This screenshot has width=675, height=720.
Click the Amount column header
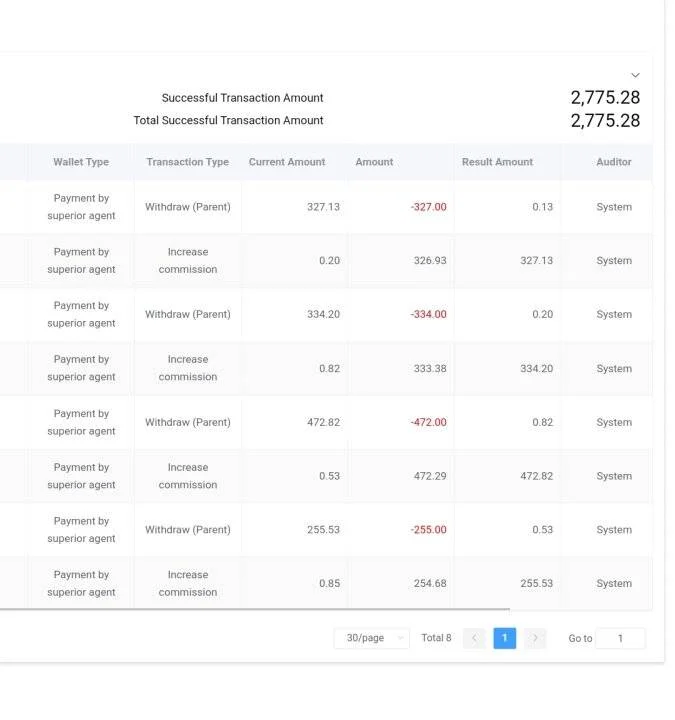[374, 162]
